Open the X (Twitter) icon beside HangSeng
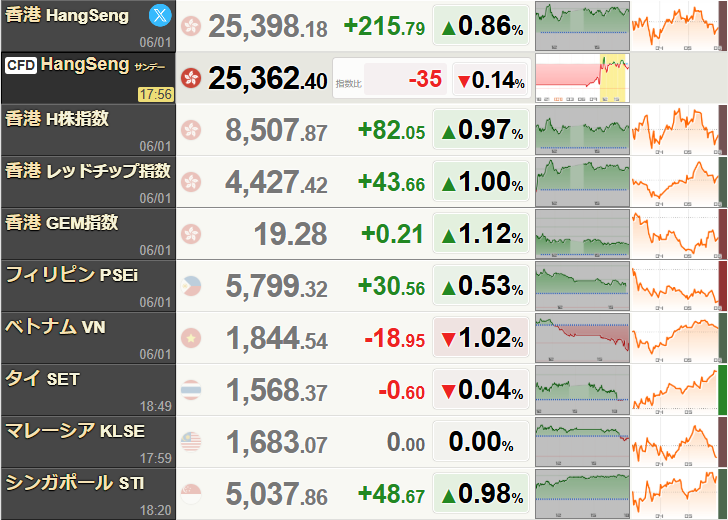The width and height of the screenshot is (728, 520). point(160,15)
